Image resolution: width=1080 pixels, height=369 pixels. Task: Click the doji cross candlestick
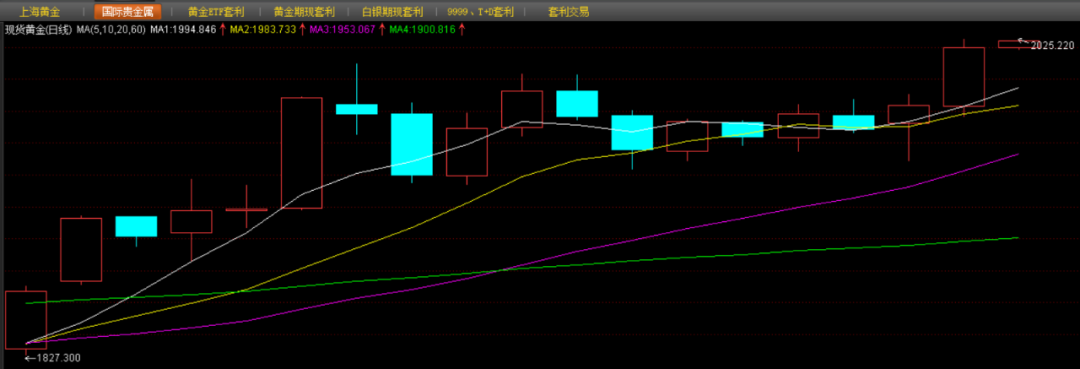click(247, 209)
